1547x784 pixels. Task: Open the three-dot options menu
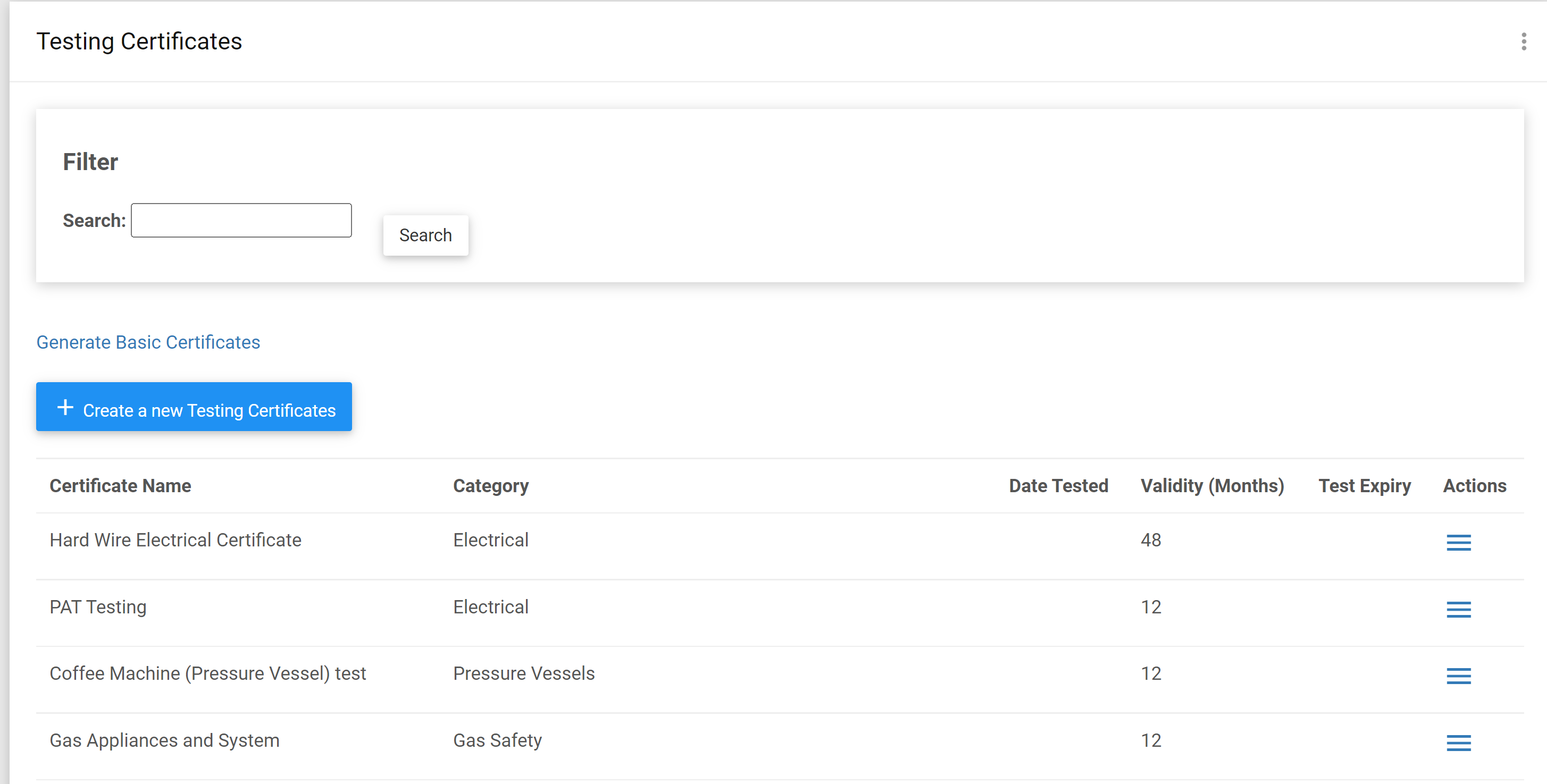tap(1523, 41)
